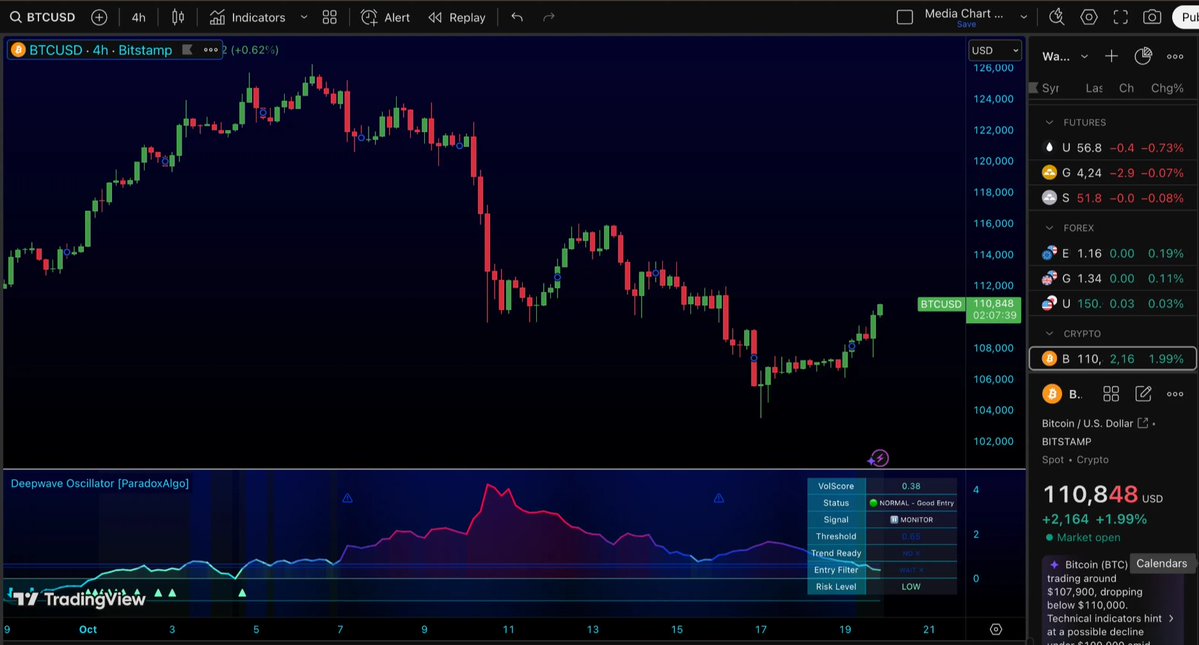The height and width of the screenshot is (645, 1199).
Task: Open the watchlist name dropdown
Action: pos(1064,57)
